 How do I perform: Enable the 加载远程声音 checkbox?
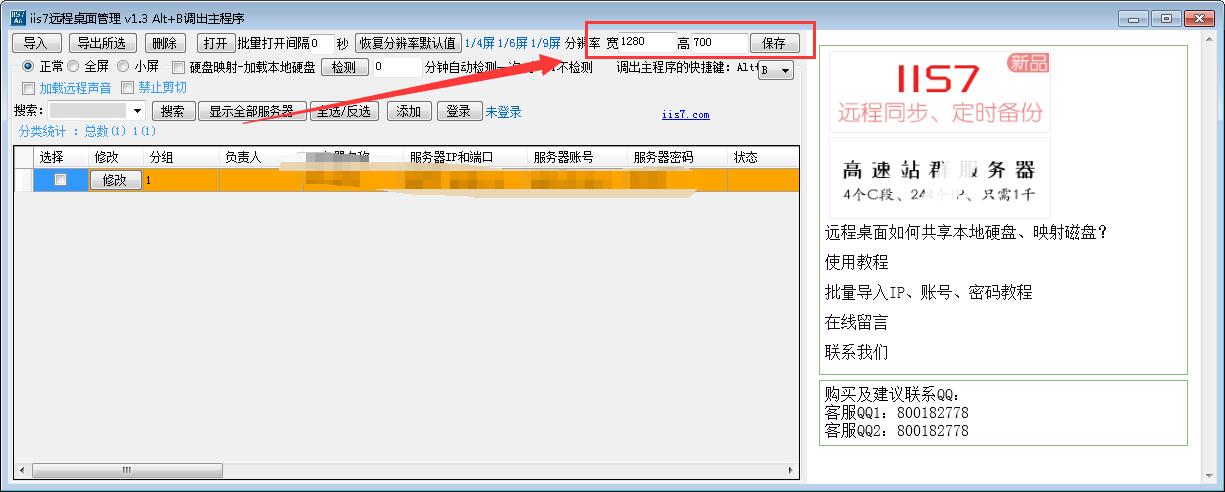[x=28, y=88]
